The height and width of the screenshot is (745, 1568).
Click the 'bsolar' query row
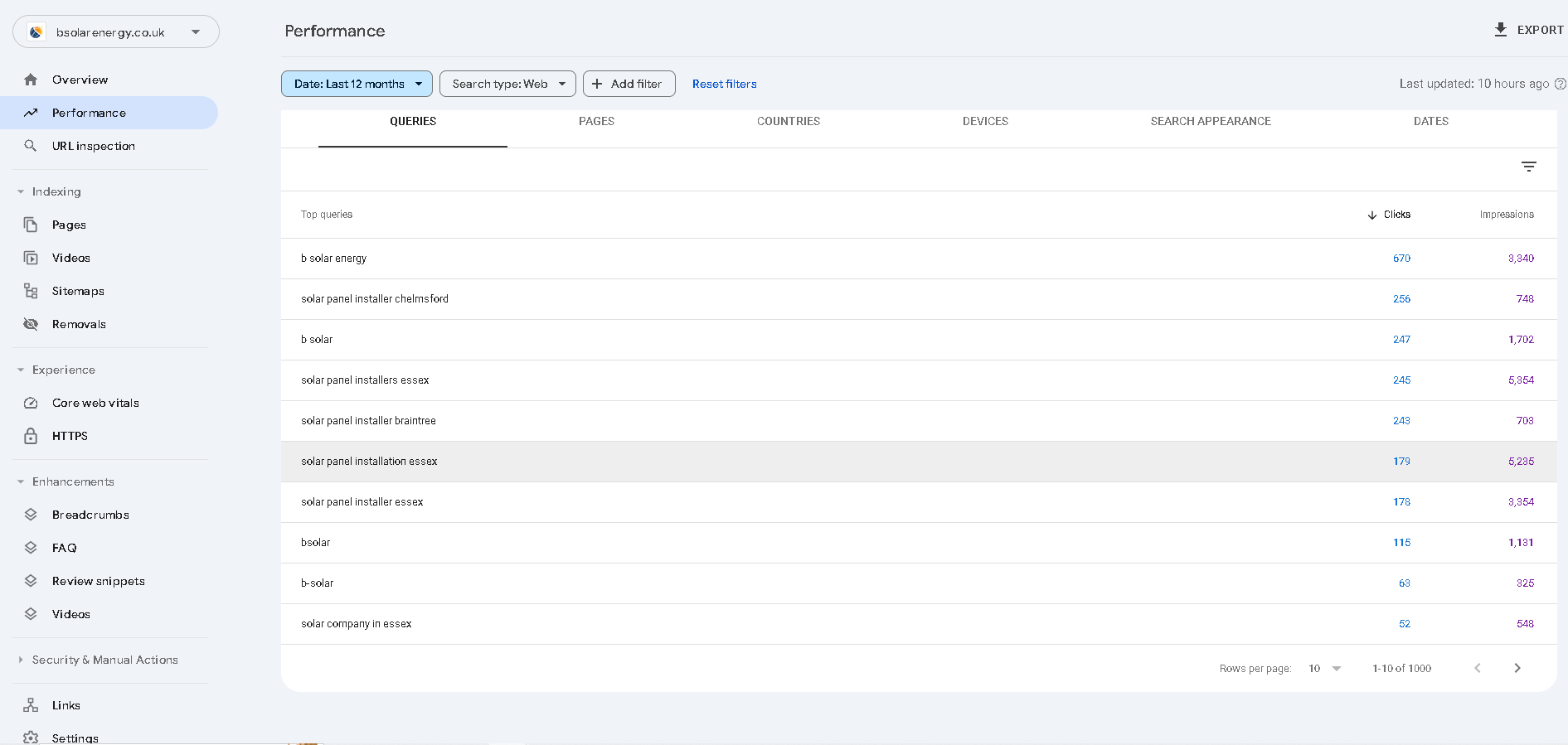(919, 543)
